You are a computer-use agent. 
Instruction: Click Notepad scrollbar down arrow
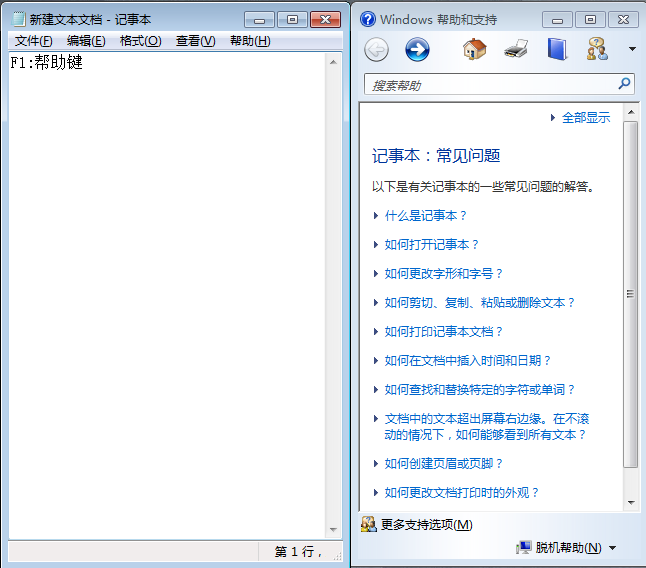click(333, 530)
